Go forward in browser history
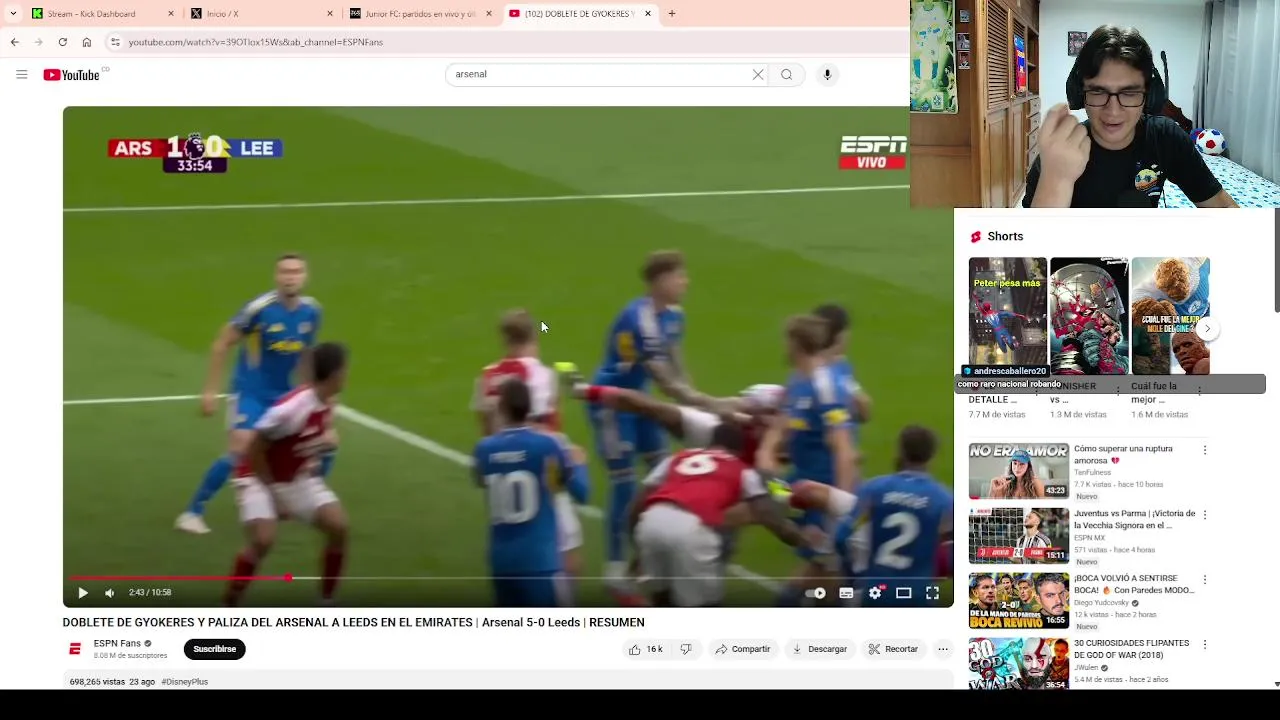 38,42
